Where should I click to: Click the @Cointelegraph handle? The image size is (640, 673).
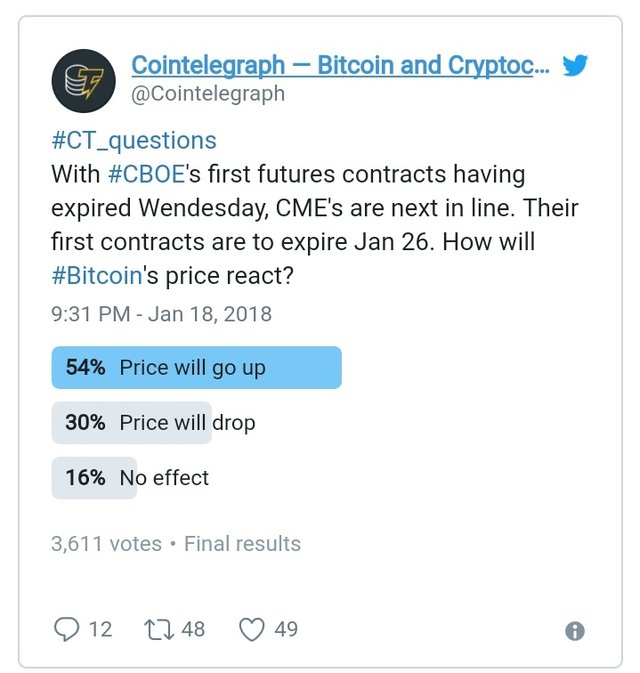click(x=208, y=94)
